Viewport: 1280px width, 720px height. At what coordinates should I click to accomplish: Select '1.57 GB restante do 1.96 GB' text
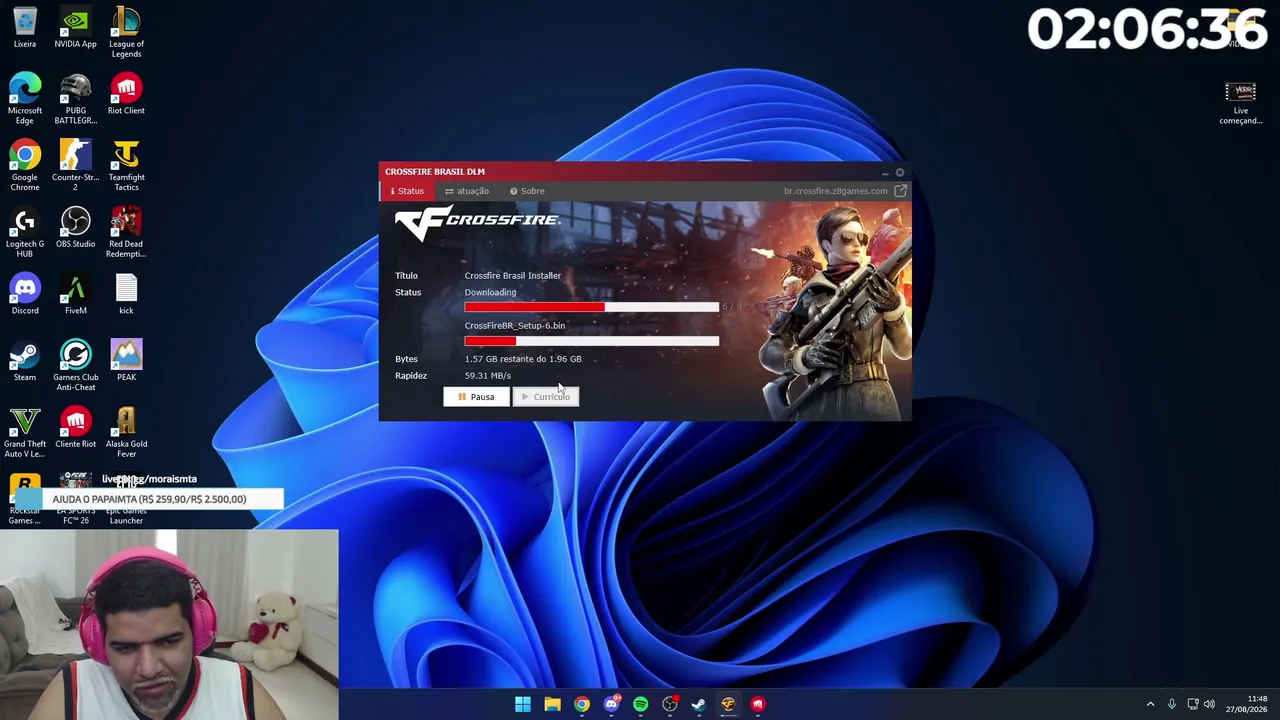point(523,359)
